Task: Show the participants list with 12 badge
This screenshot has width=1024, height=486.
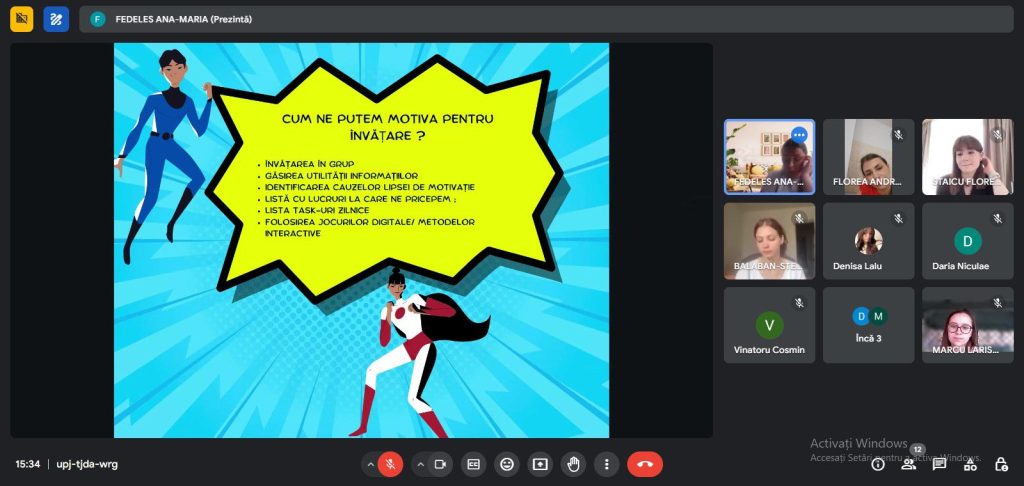Action: [908, 464]
